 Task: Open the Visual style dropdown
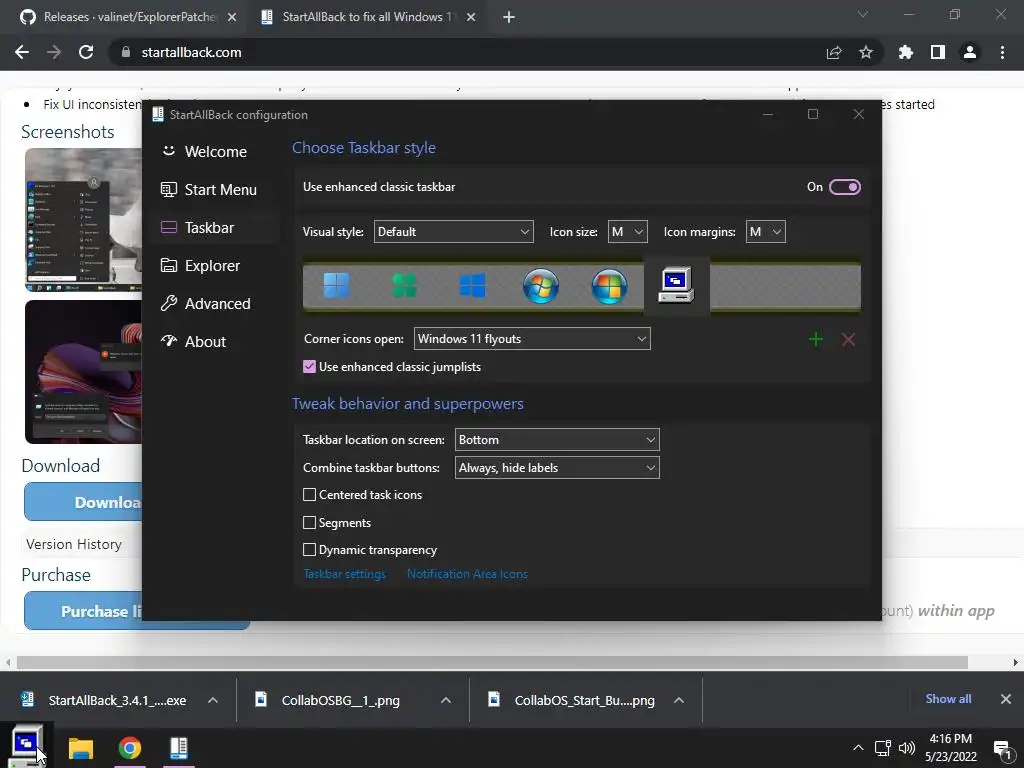[x=453, y=232]
